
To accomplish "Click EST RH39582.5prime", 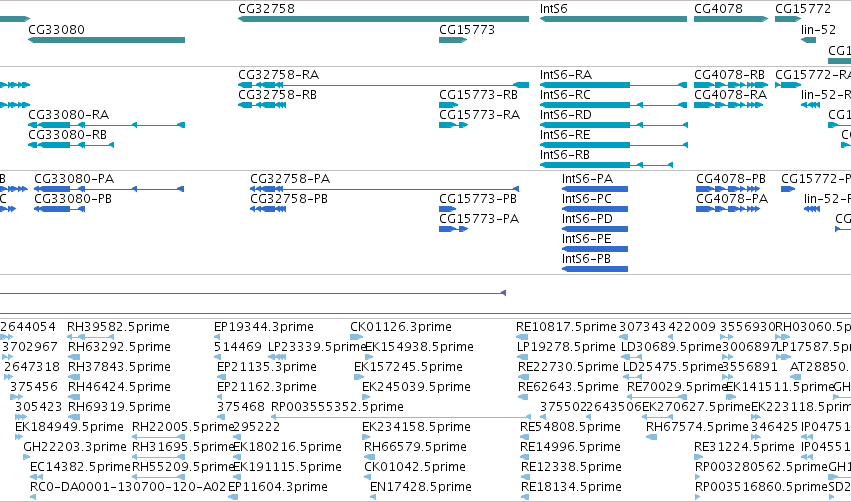I will click(x=118, y=327).
